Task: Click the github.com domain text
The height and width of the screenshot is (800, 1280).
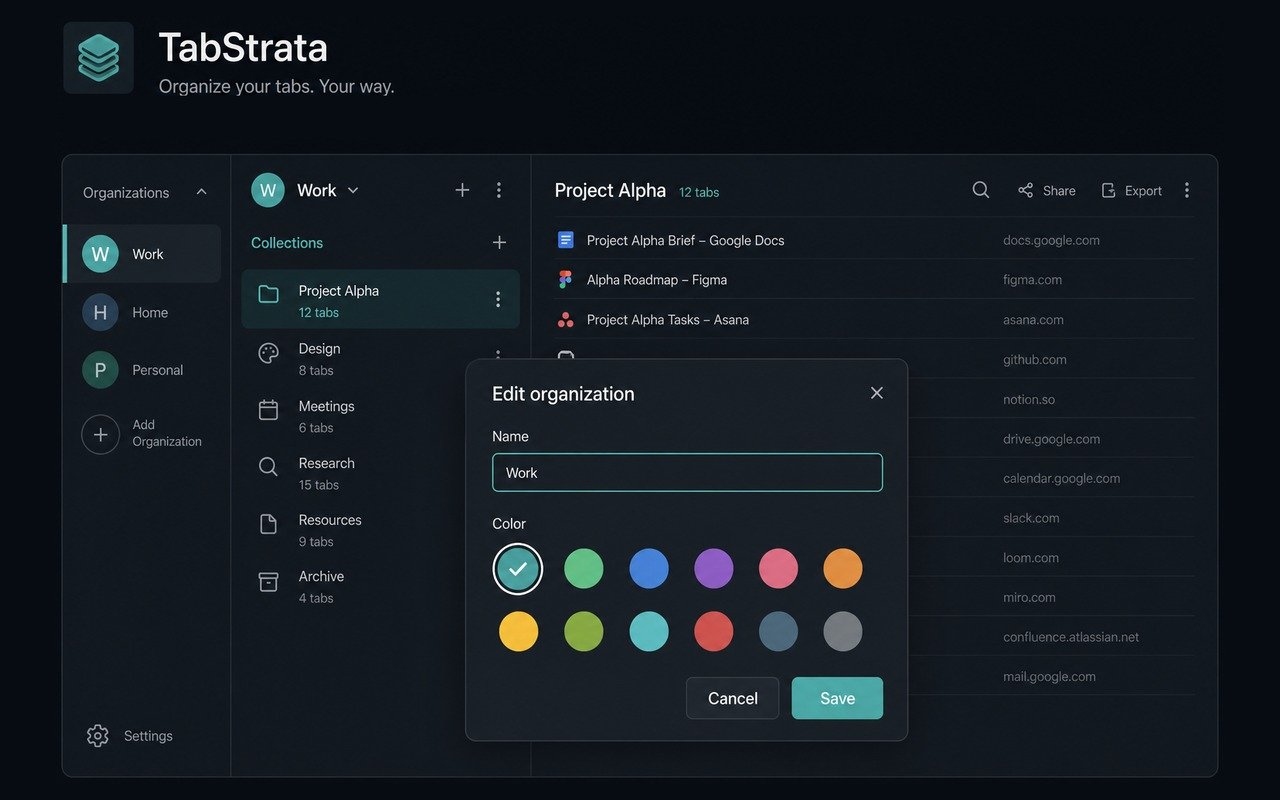Action: [1035, 359]
